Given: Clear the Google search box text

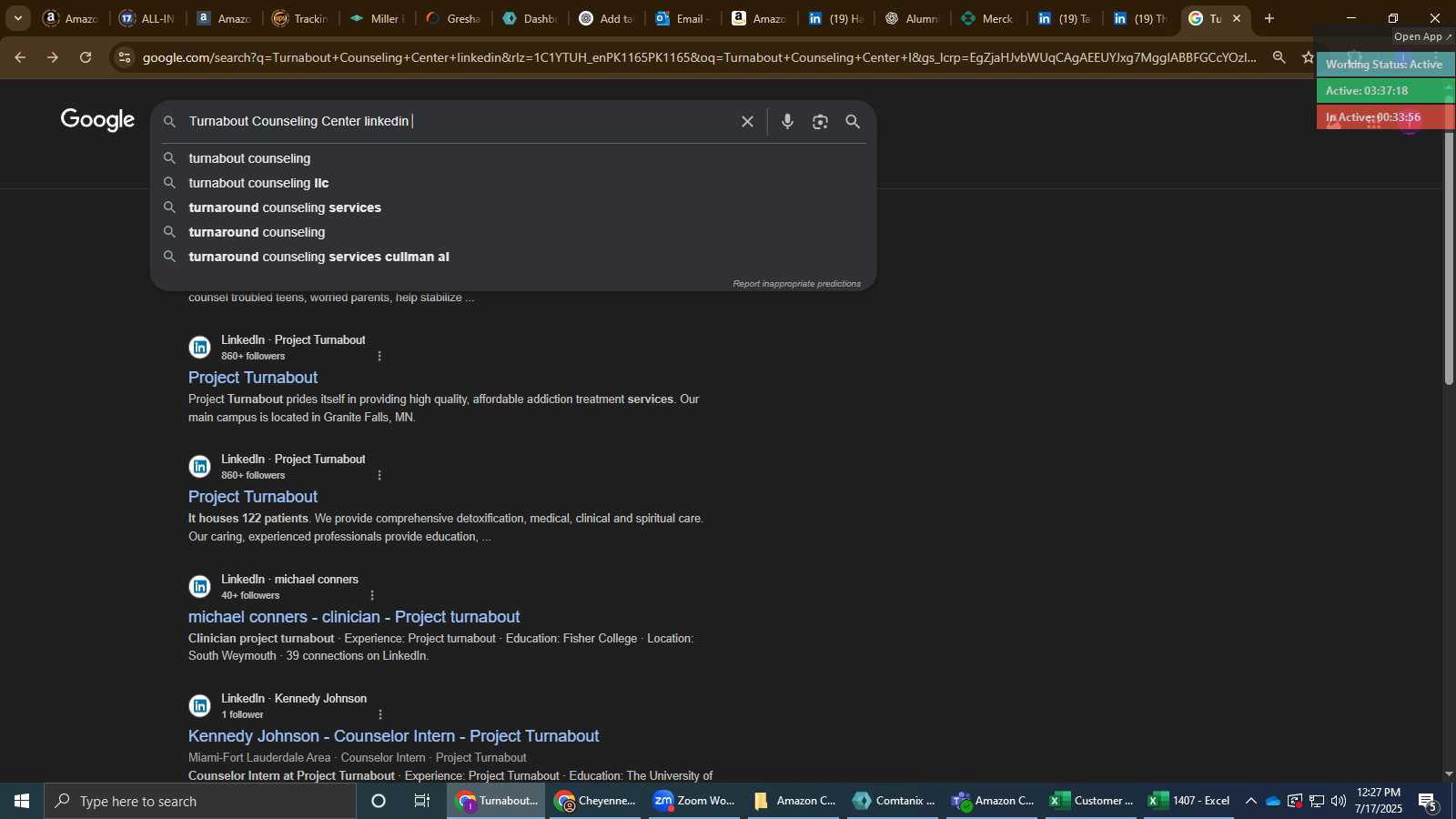Looking at the screenshot, I should [x=747, y=121].
